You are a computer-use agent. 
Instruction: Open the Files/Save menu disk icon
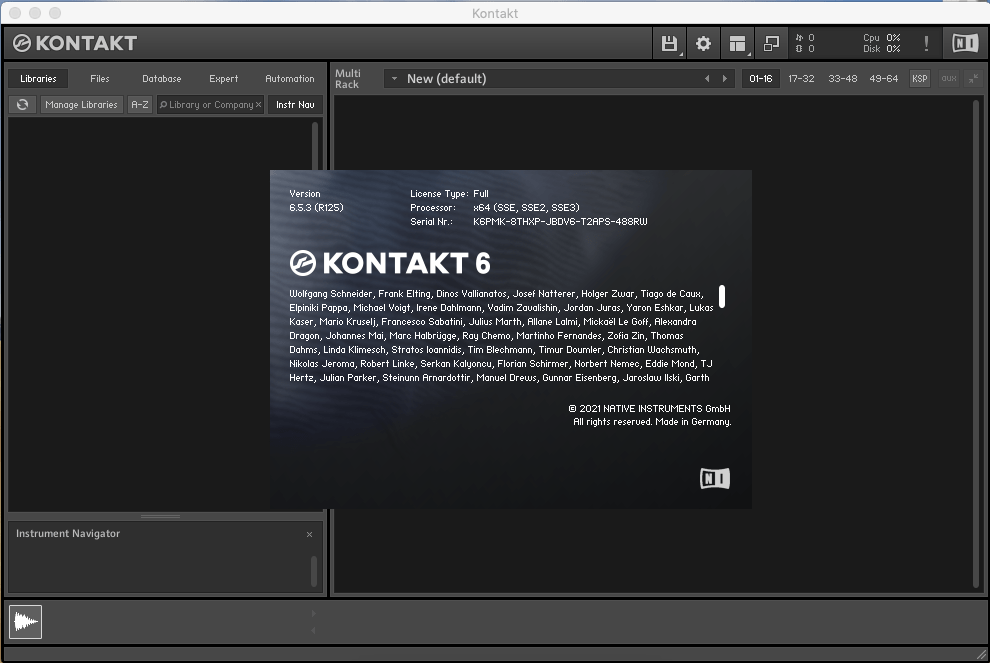click(x=669, y=44)
